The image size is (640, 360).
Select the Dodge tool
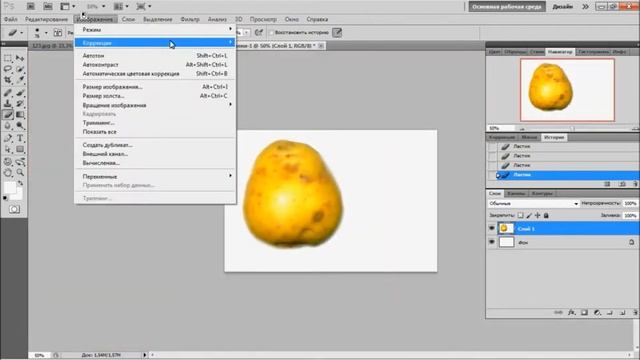[x=20, y=126]
